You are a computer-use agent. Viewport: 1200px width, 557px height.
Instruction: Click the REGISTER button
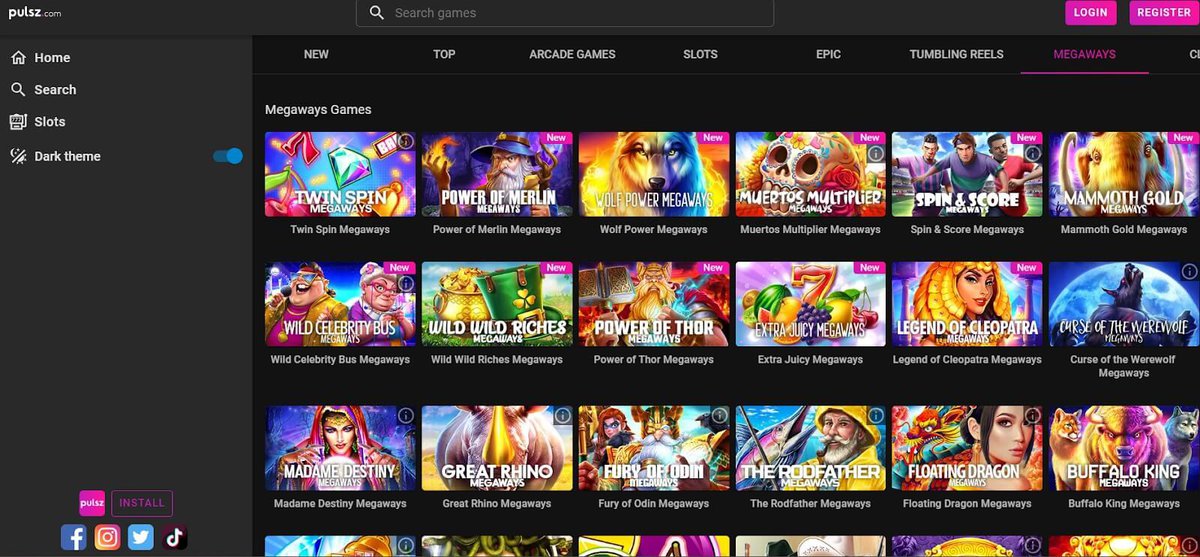pyautogui.click(x=1164, y=12)
